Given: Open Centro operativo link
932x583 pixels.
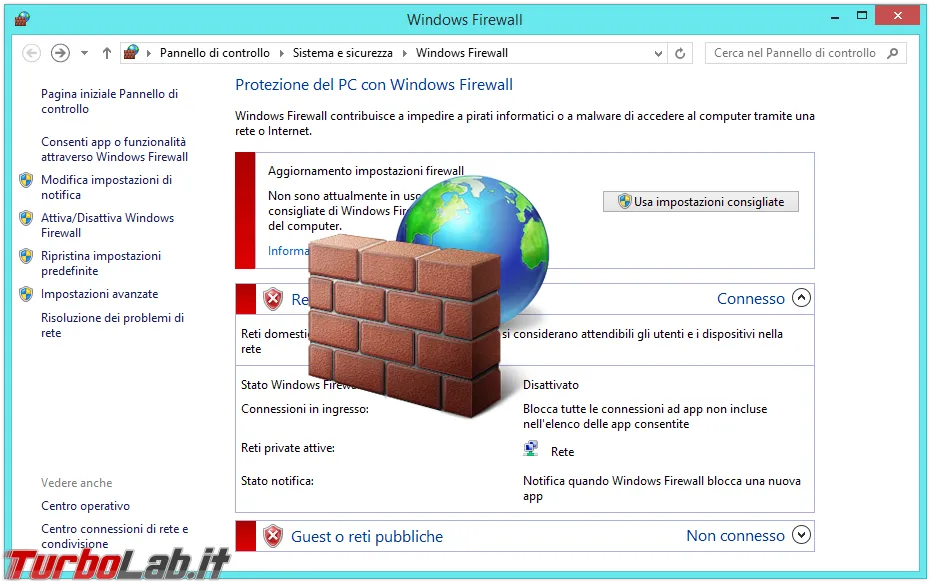Looking at the screenshot, I should click(x=85, y=506).
